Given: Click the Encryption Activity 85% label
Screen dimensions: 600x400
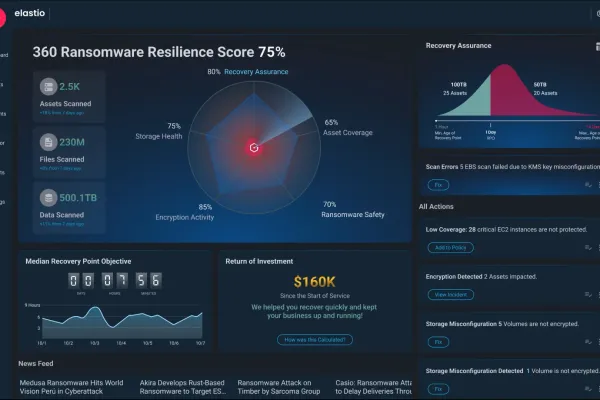Looking at the screenshot, I should (x=185, y=212).
